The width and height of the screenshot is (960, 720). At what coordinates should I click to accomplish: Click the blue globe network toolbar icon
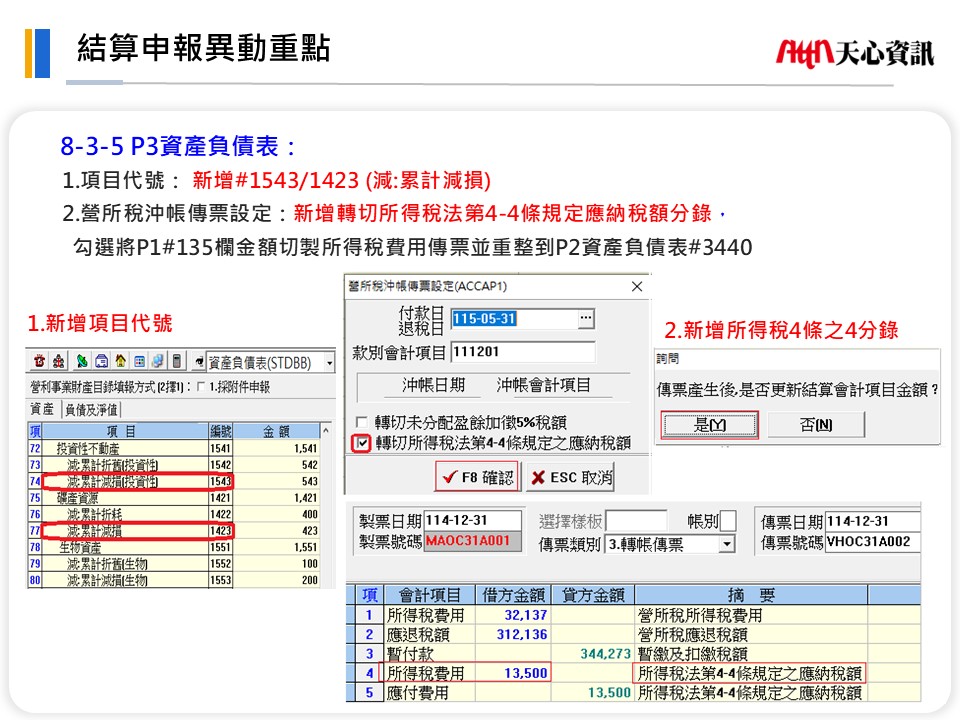[x=158, y=361]
